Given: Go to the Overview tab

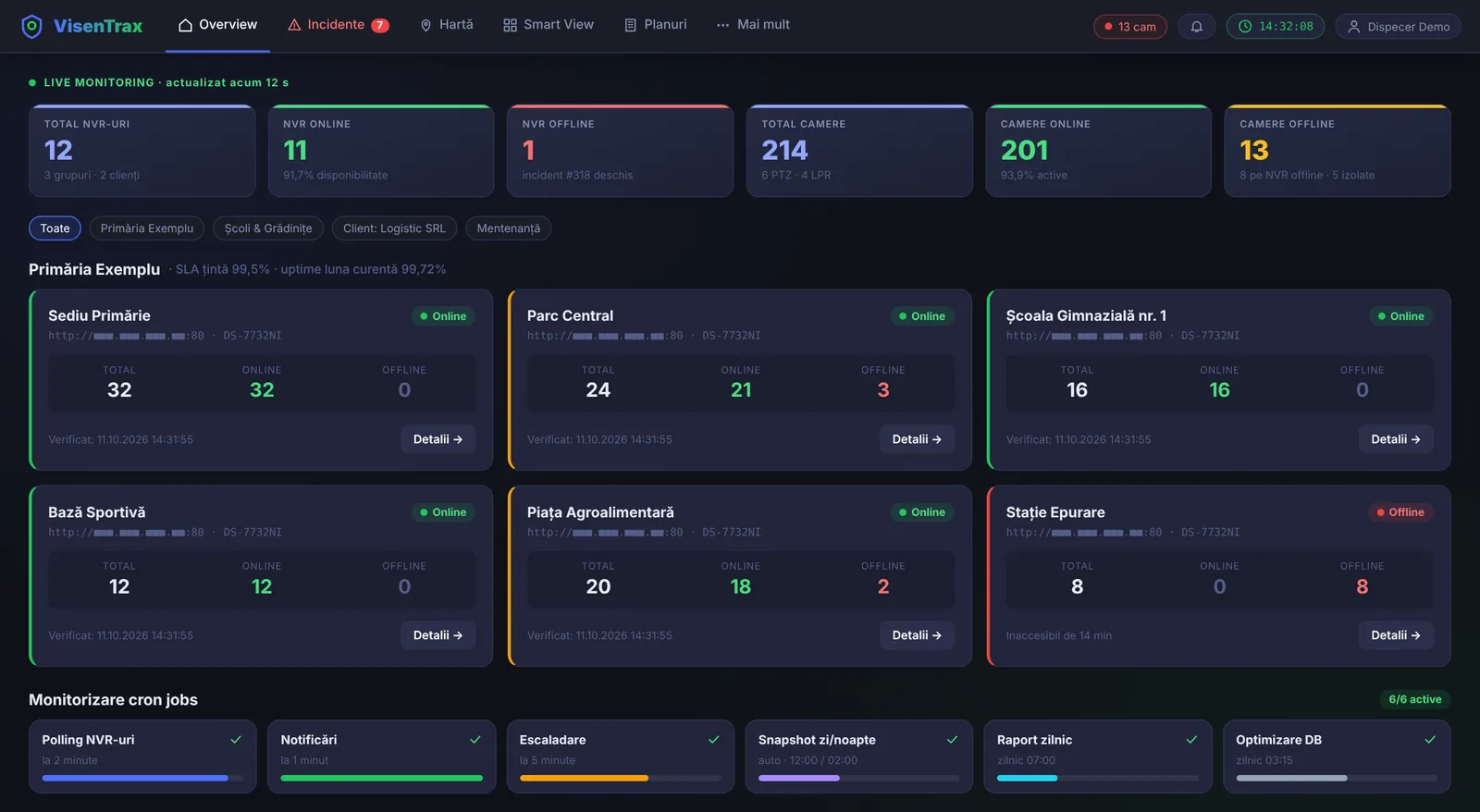Looking at the screenshot, I should [x=218, y=25].
